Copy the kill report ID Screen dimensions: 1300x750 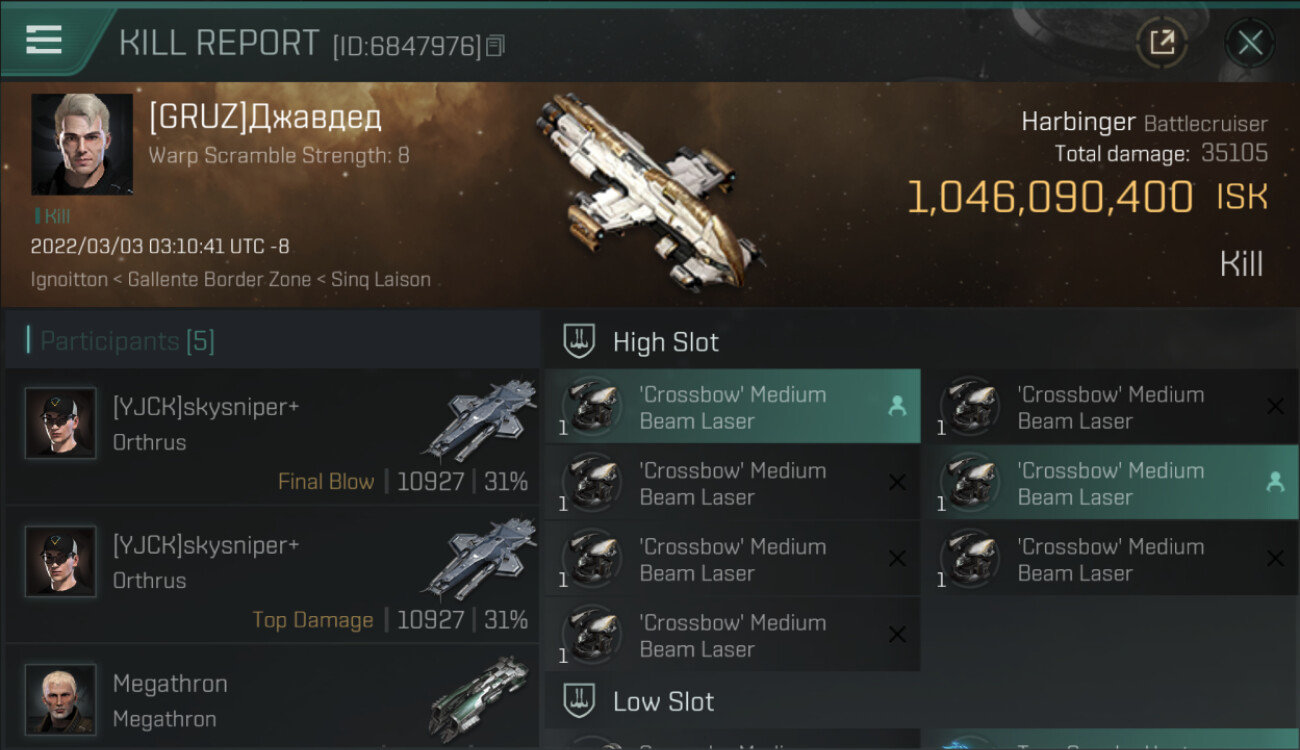pyautogui.click(x=496, y=46)
